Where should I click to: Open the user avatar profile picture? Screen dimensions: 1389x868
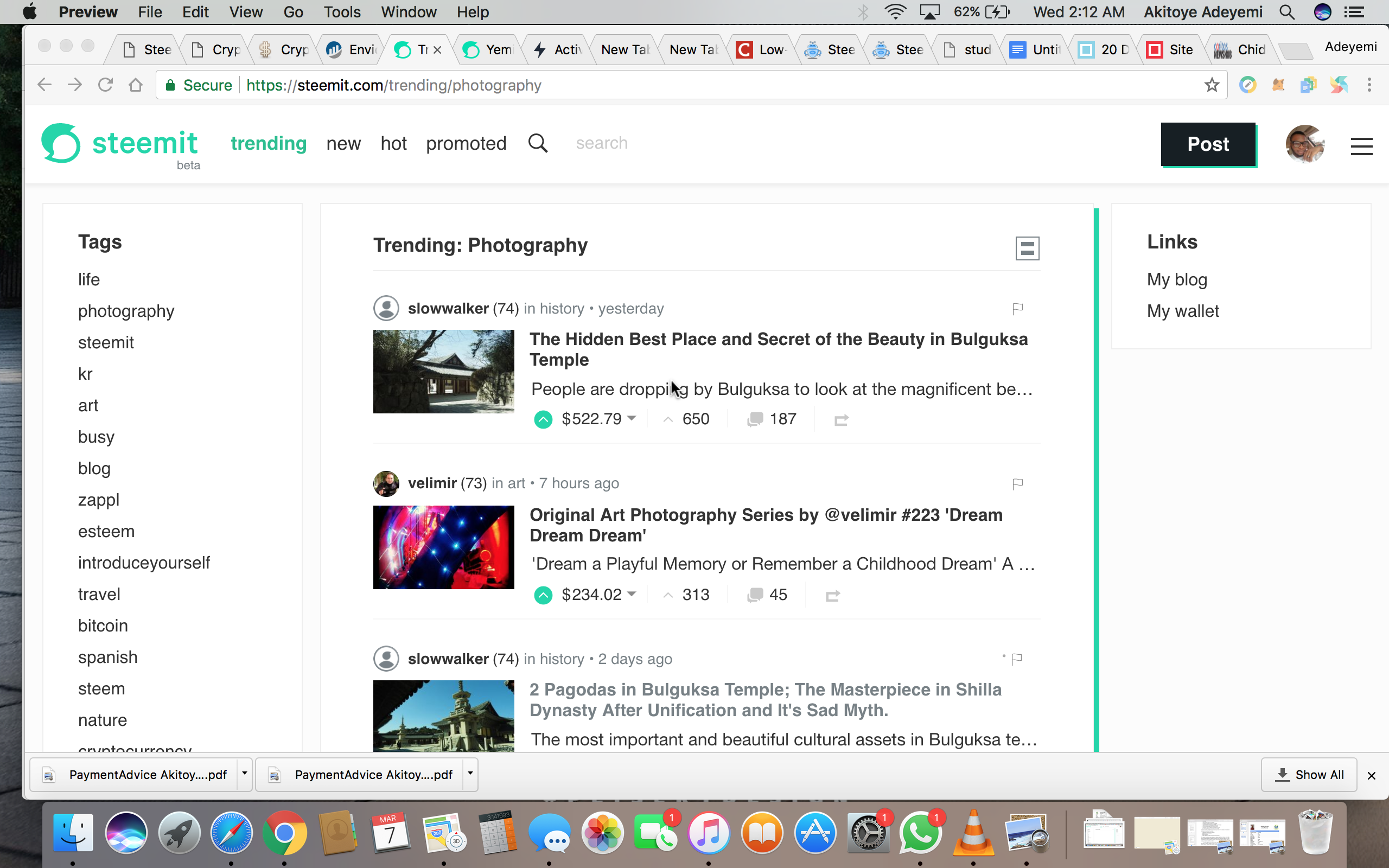tap(1304, 144)
